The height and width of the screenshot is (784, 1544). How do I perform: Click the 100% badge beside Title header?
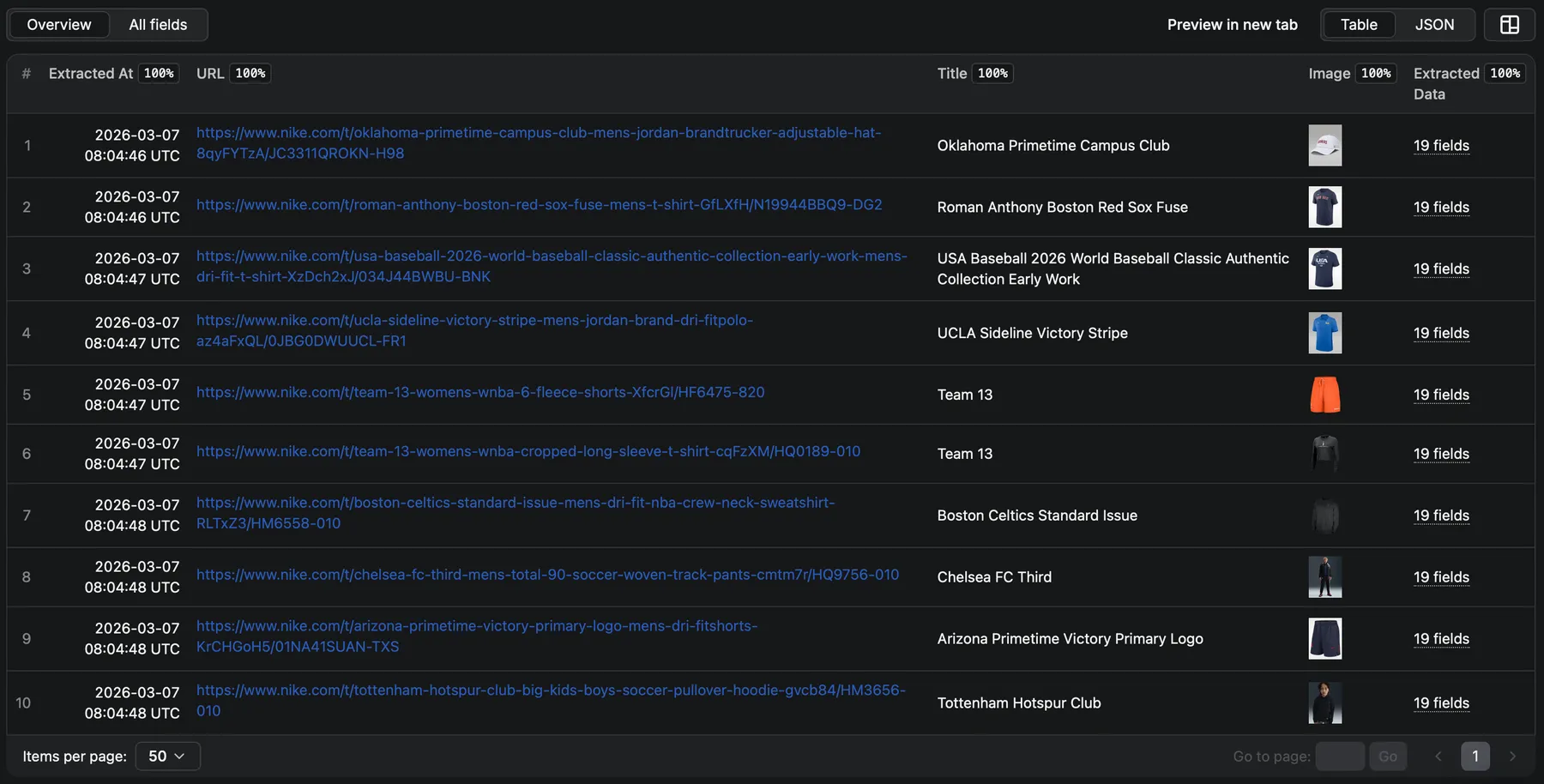tap(992, 73)
